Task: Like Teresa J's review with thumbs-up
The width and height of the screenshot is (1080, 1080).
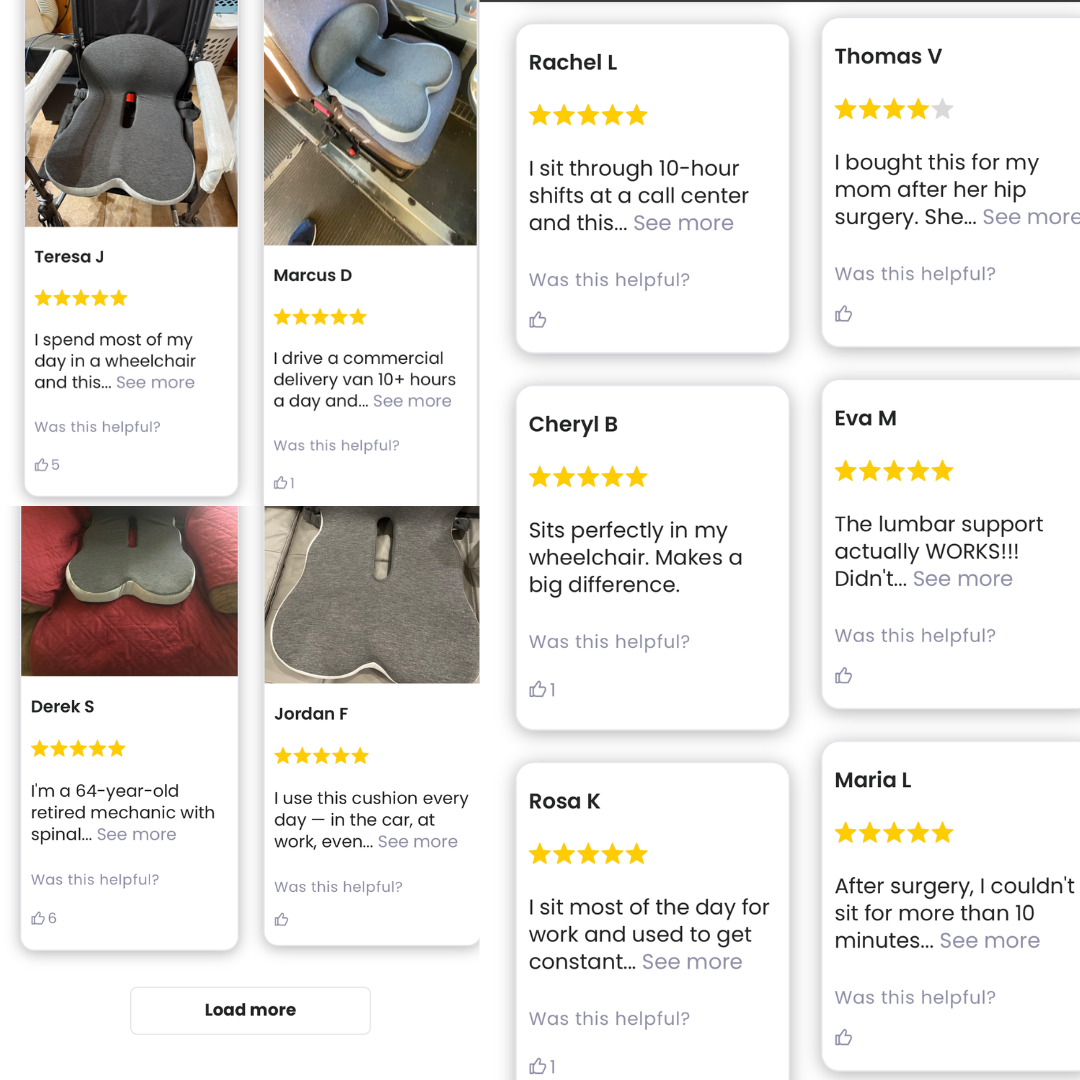Action: tap(42, 465)
